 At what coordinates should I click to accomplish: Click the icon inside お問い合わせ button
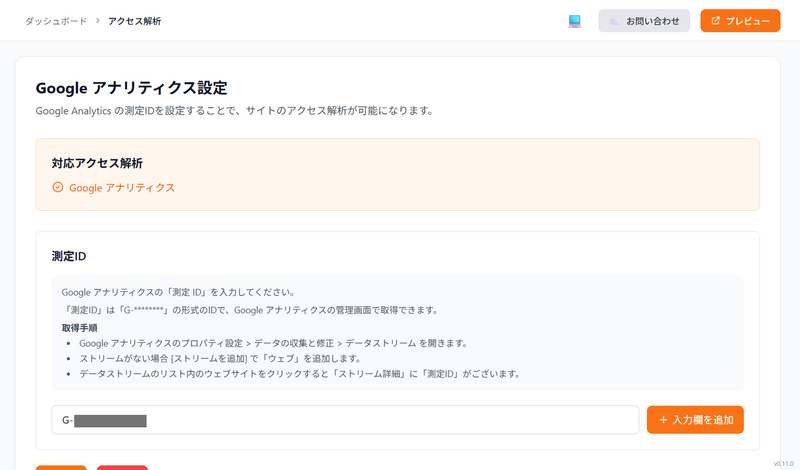point(615,21)
